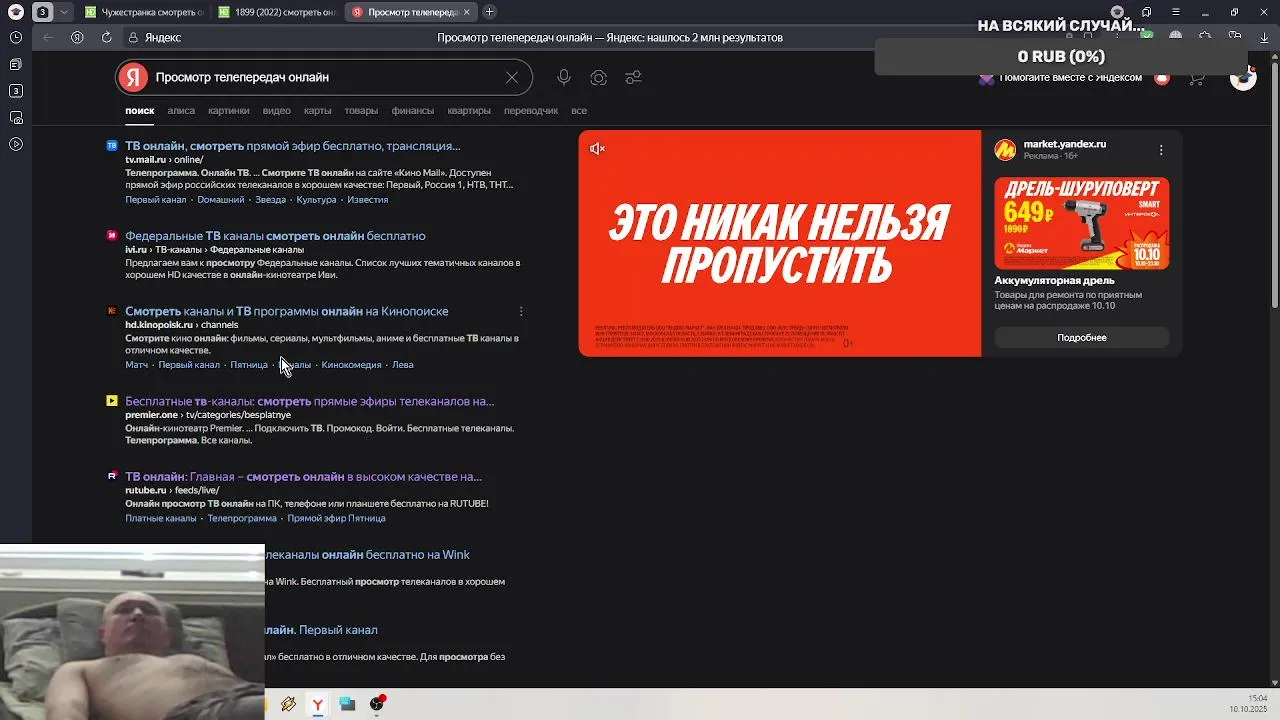The height and width of the screenshot is (720, 1280).
Task: Open OBS Studio icon in taskbar
Action: click(377, 704)
